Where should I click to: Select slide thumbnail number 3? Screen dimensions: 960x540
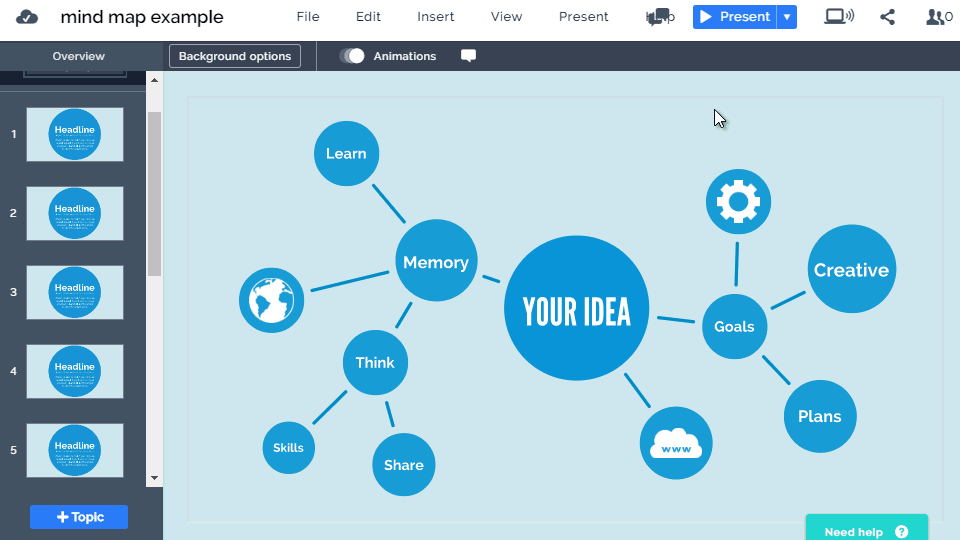(x=75, y=292)
